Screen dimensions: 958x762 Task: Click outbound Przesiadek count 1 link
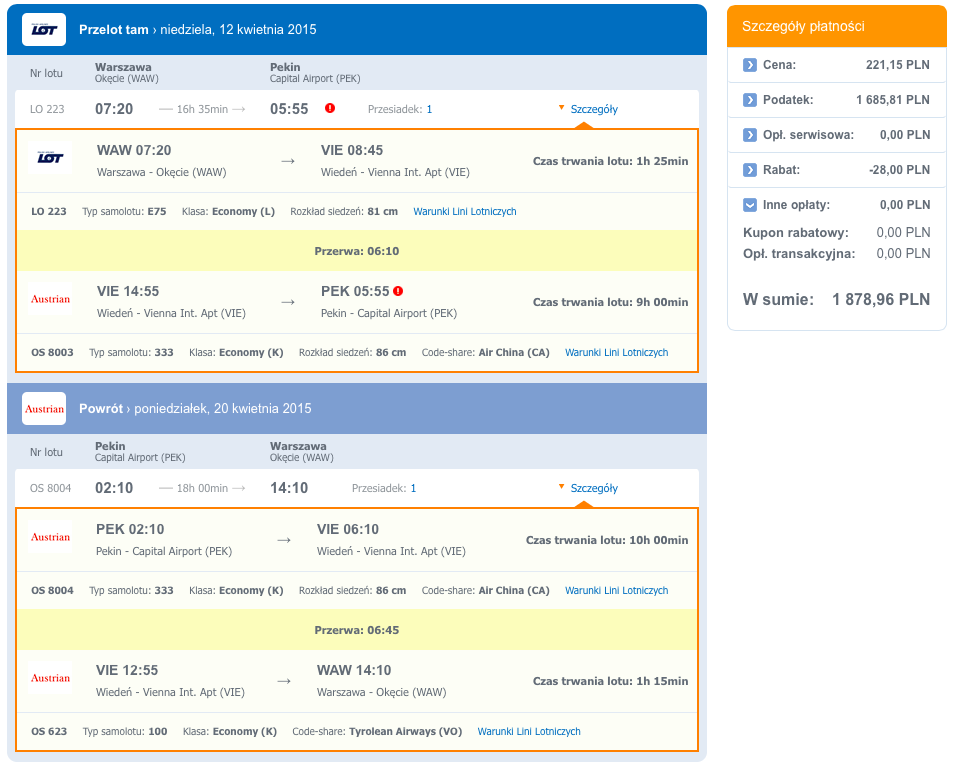pos(430,109)
